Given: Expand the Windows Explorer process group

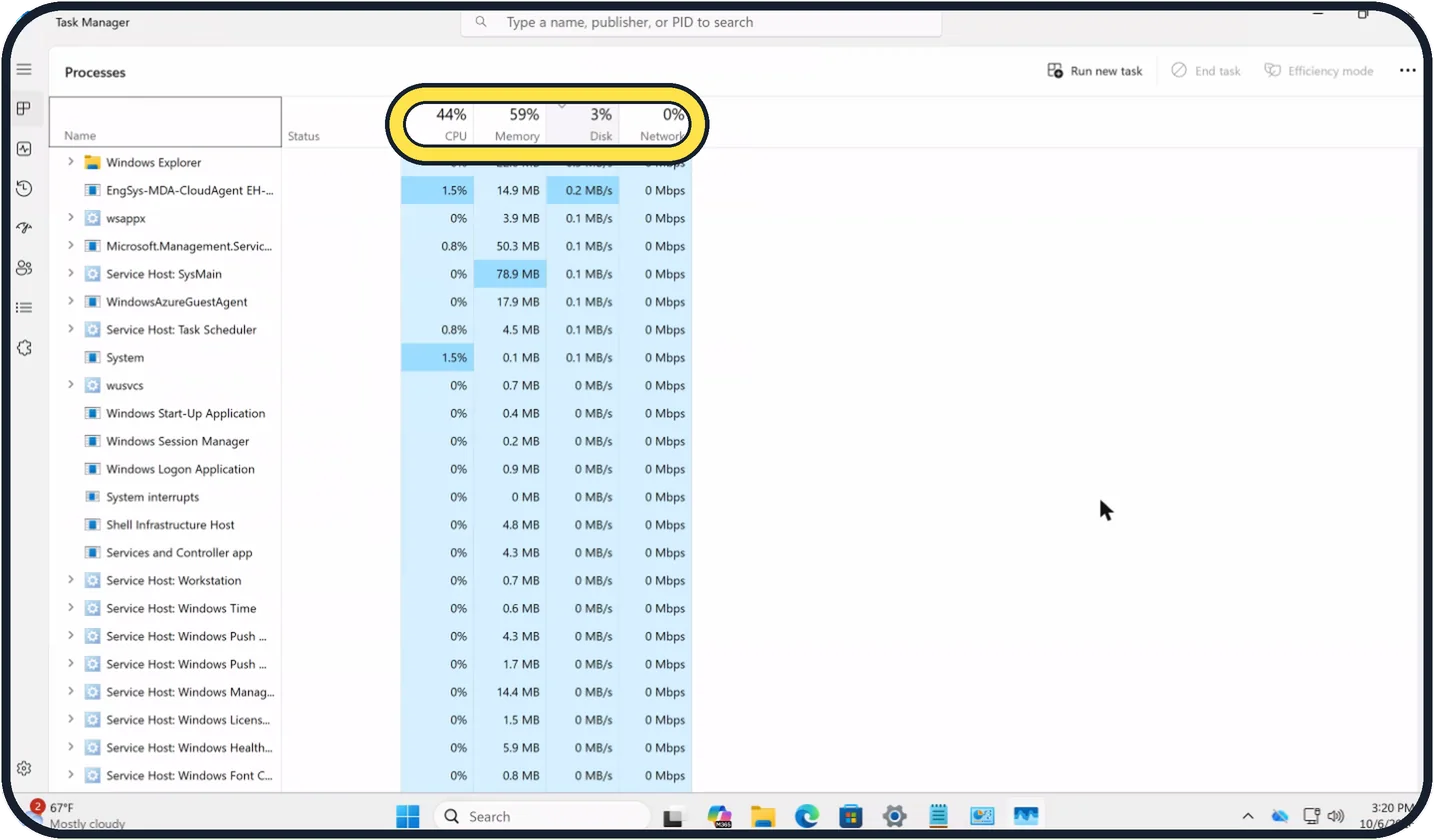Looking at the screenshot, I should (x=70, y=162).
